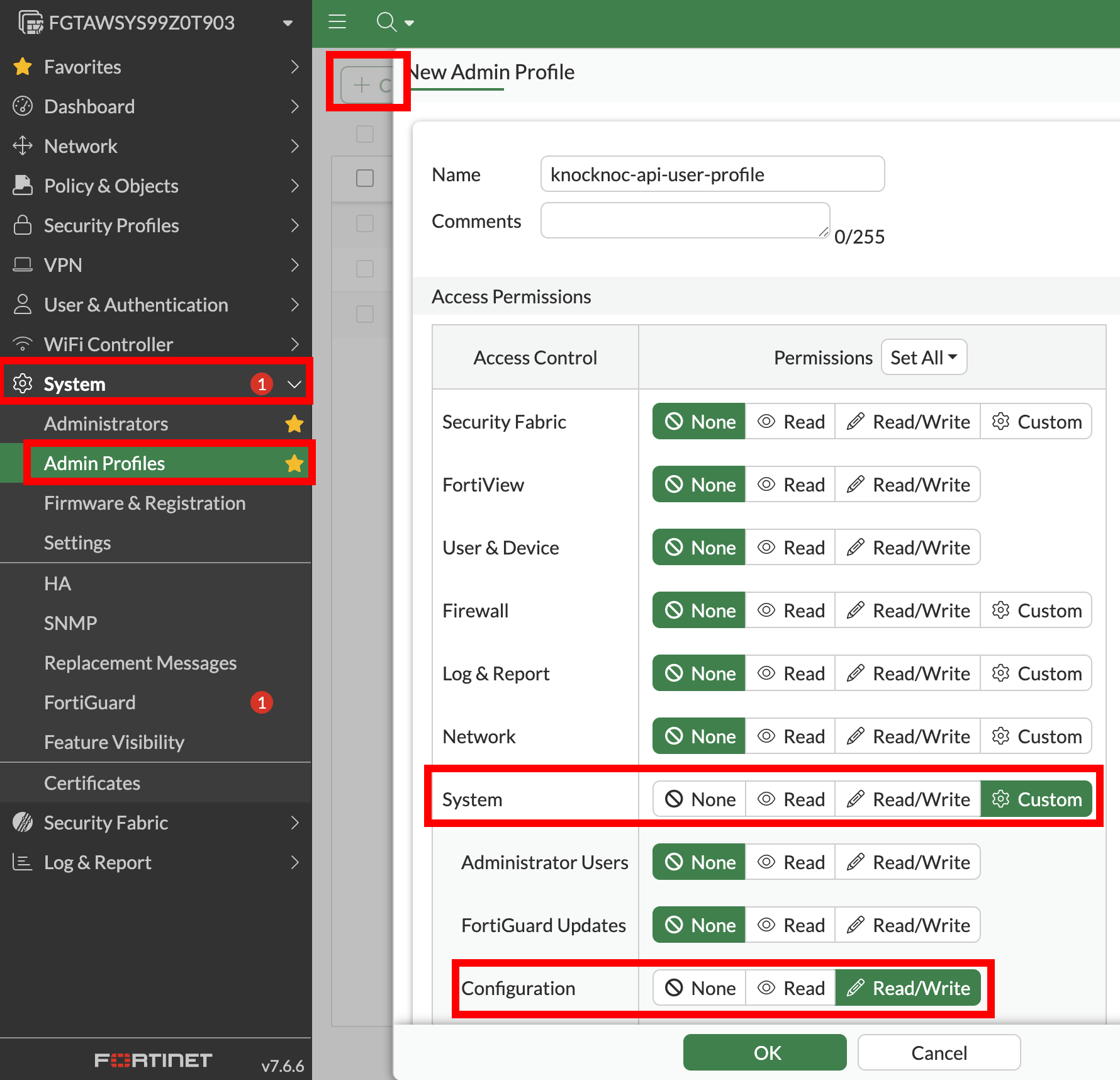Set Administrator Users permission to Read/Write
This screenshot has height=1080, width=1120.
tap(908, 862)
